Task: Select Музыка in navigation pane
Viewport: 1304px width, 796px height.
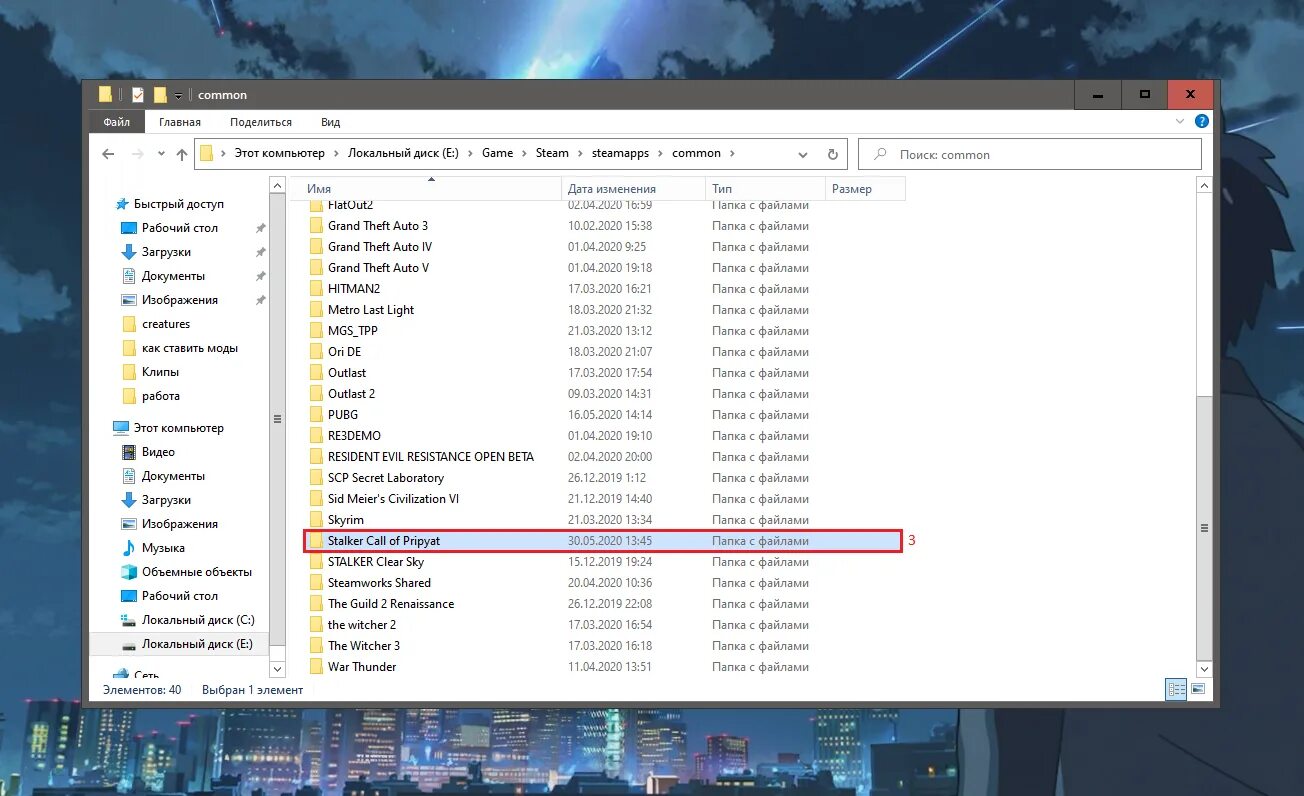Action: coord(163,548)
